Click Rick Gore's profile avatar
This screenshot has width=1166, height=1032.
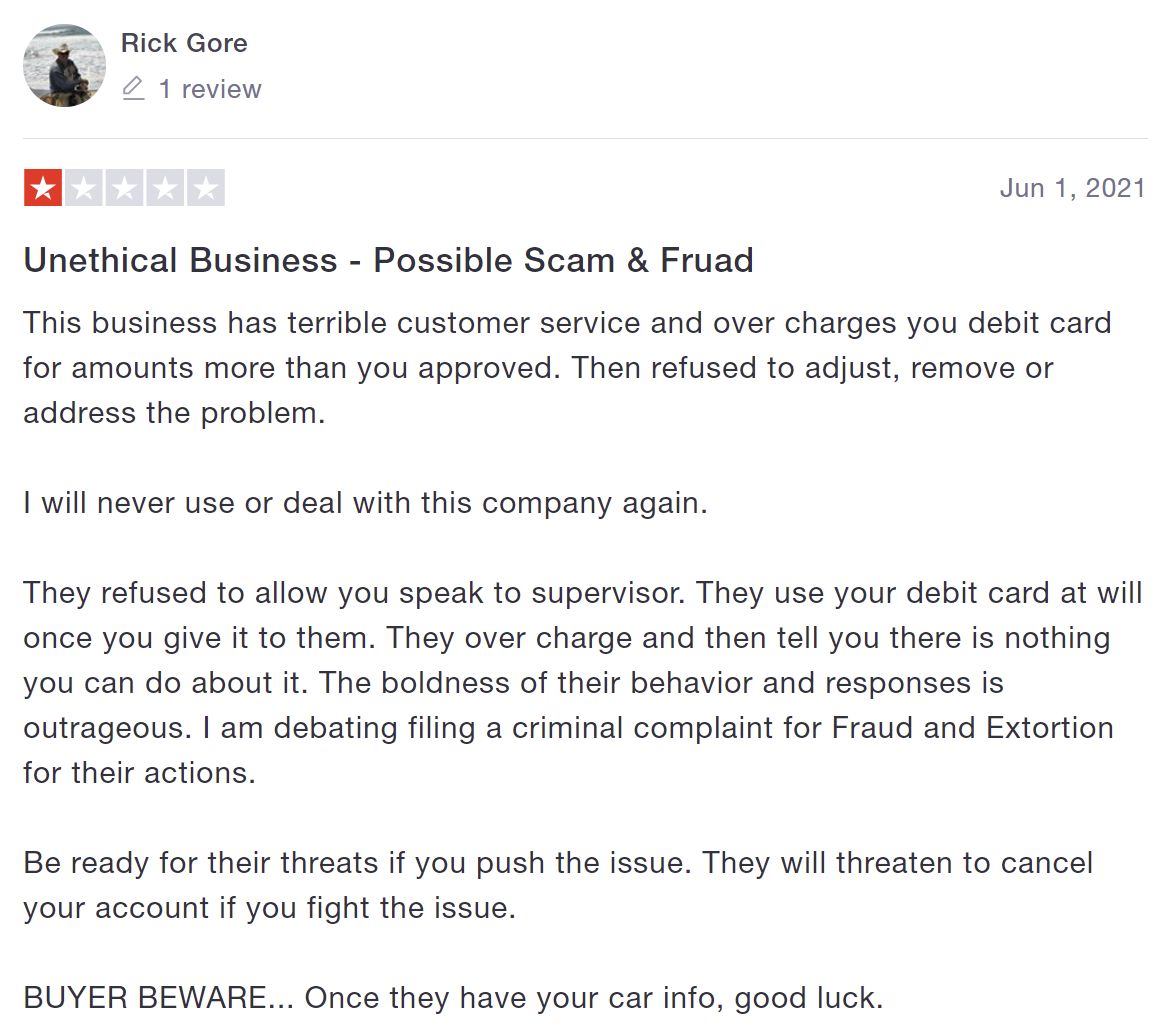65,65
